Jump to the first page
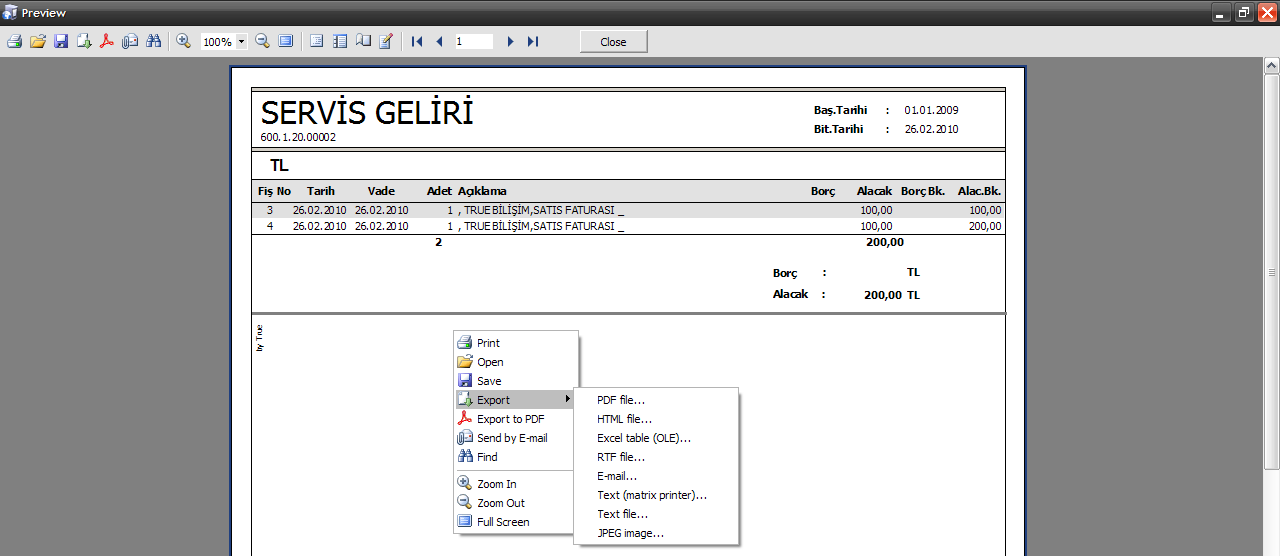This screenshot has width=1280, height=556. pyautogui.click(x=417, y=42)
